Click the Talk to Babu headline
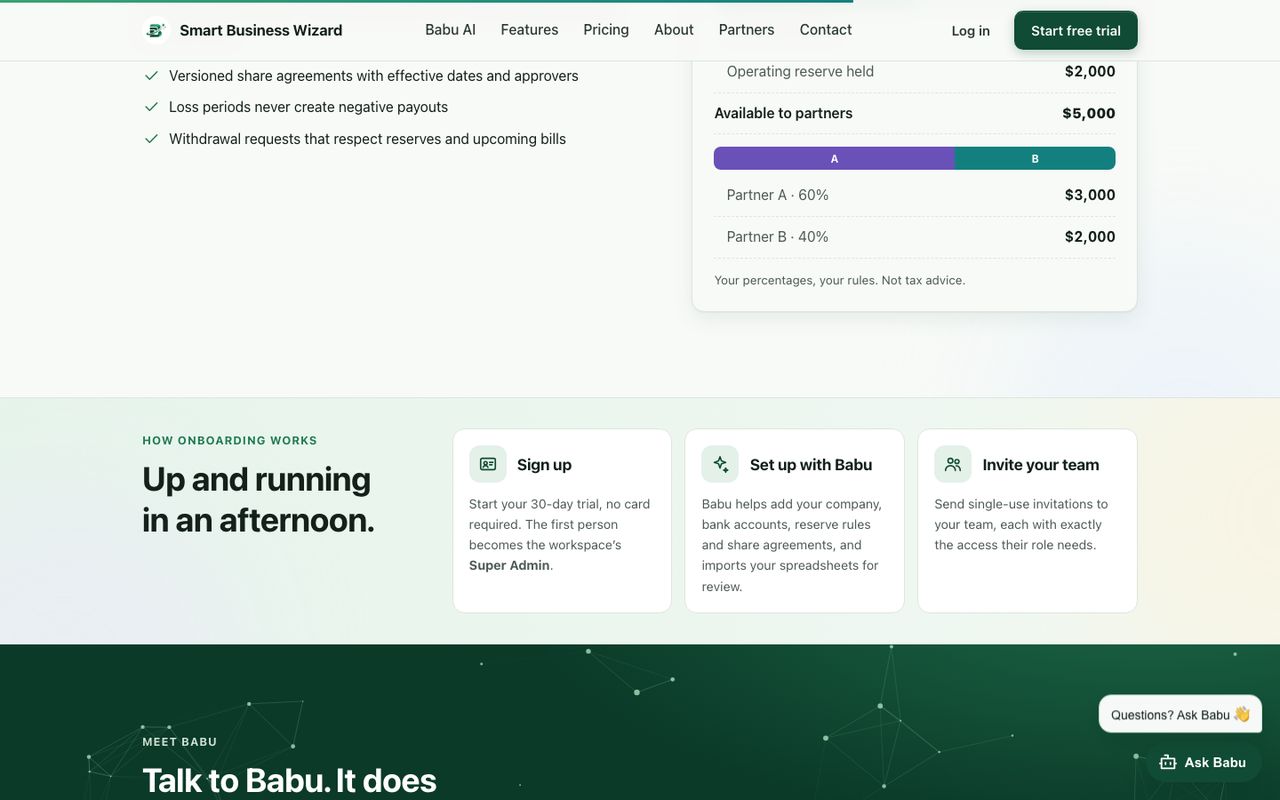 [x=289, y=780]
